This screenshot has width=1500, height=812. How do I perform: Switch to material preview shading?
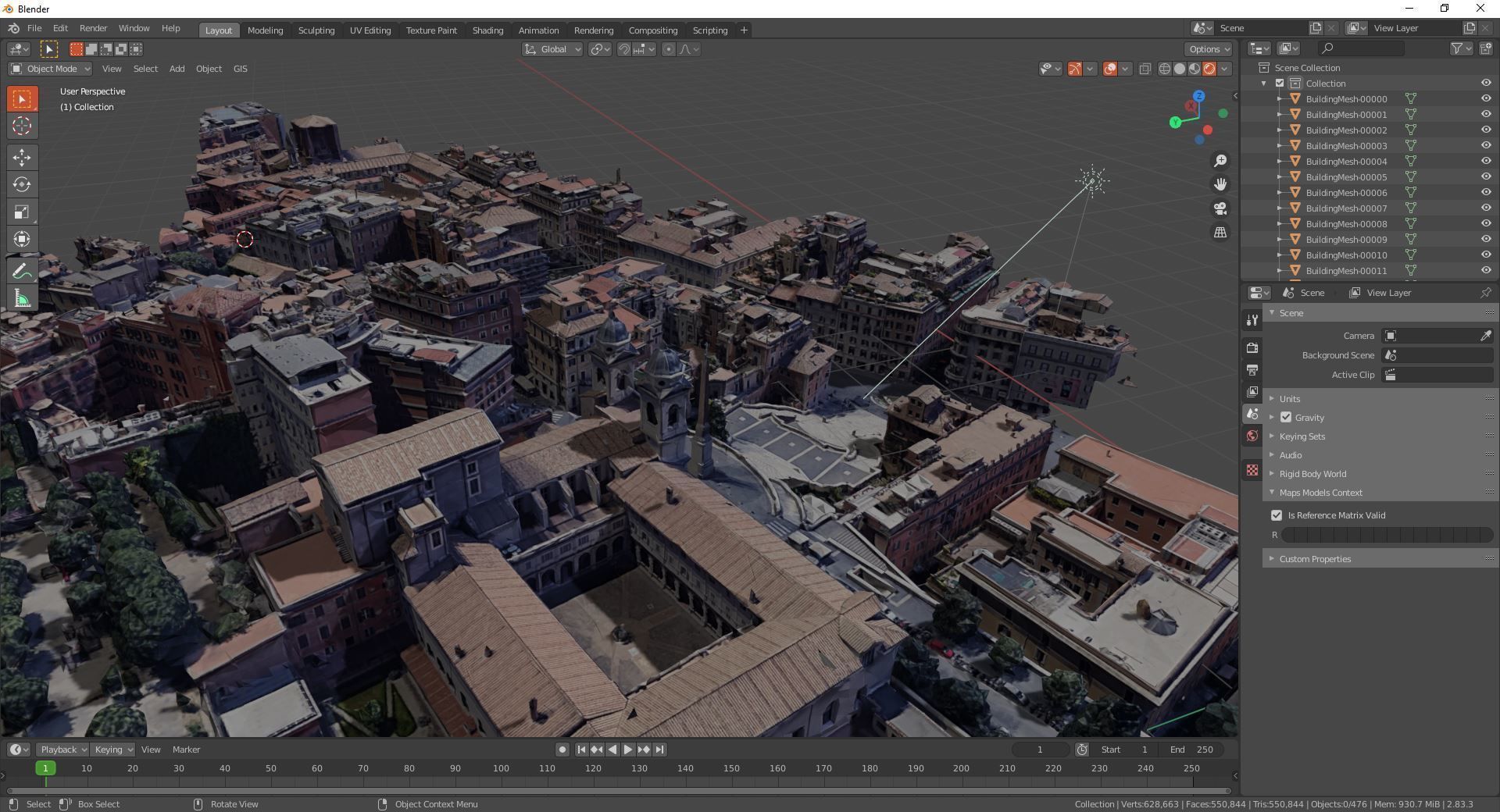[x=1195, y=69]
